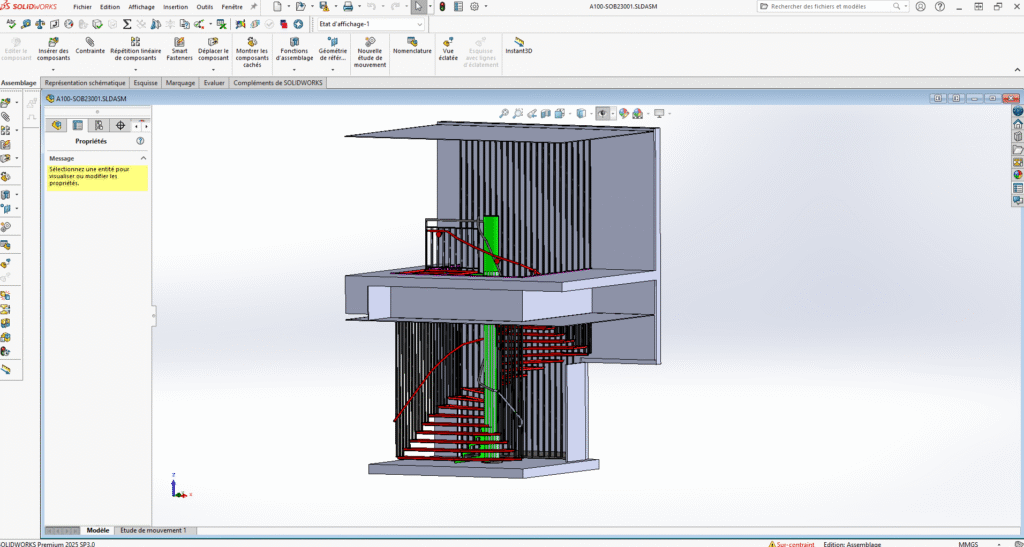Click the Contrainte (mate) tool icon
This screenshot has height=547, width=1024.
pos(90,42)
